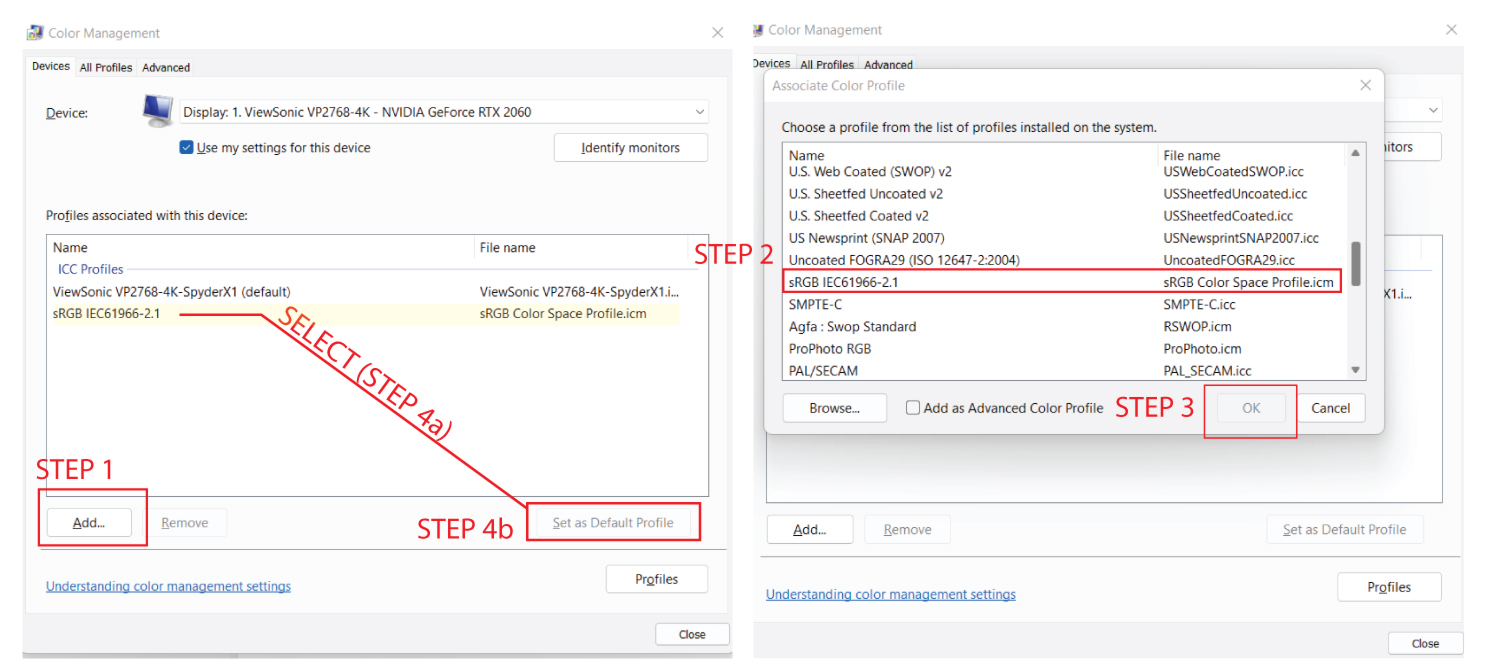Toggle the 'Use my settings for this device' checkbox

click(186, 146)
